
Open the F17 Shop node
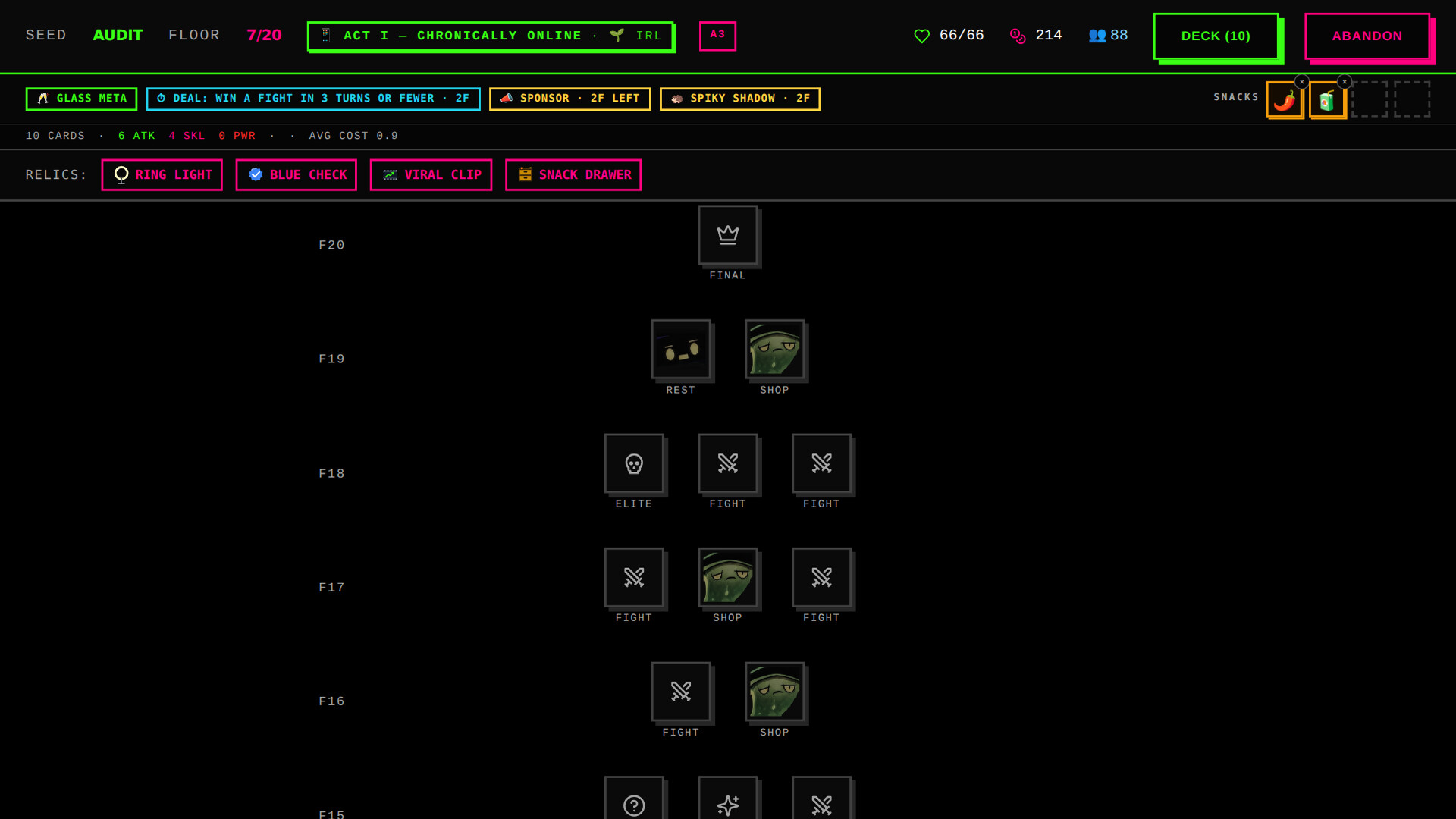click(x=728, y=578)
